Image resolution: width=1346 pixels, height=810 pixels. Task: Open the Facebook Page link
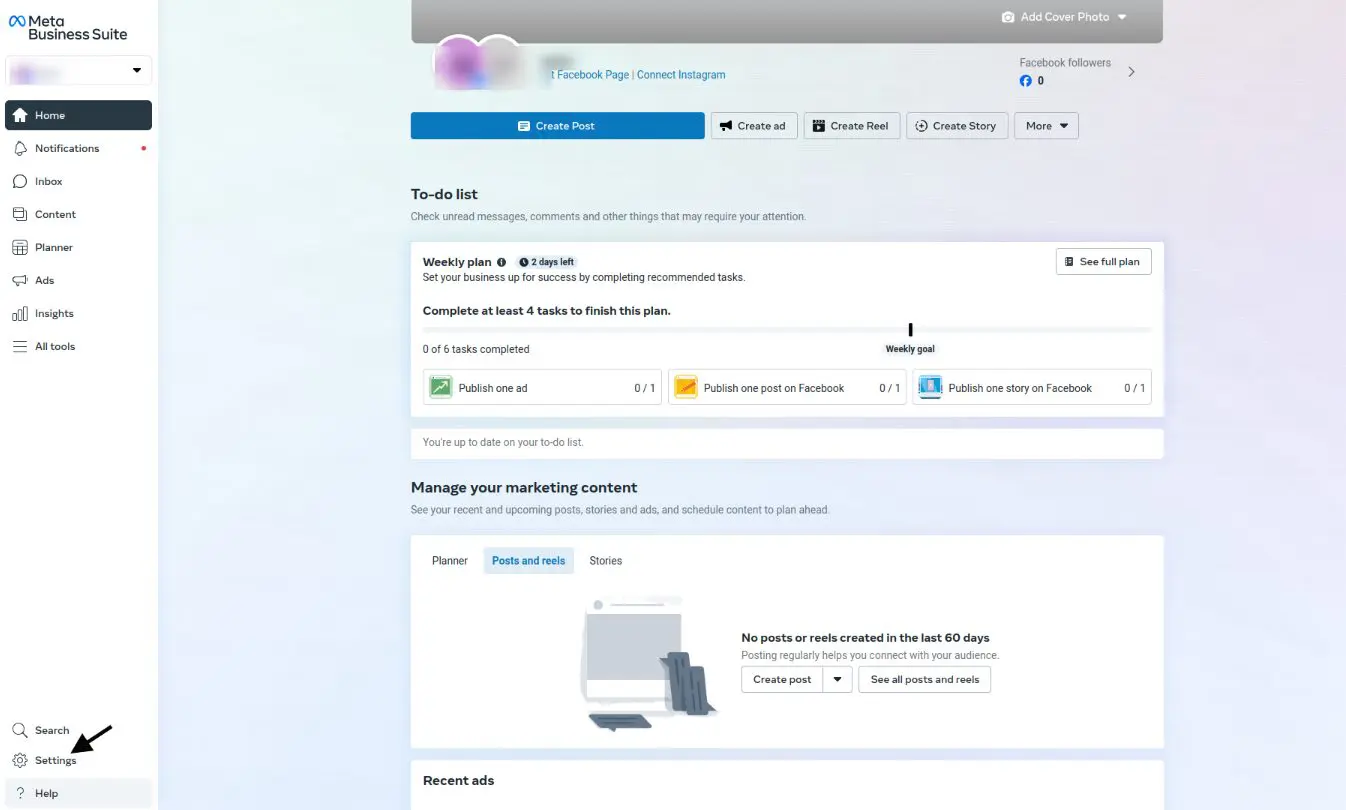(x=590, y=75)
